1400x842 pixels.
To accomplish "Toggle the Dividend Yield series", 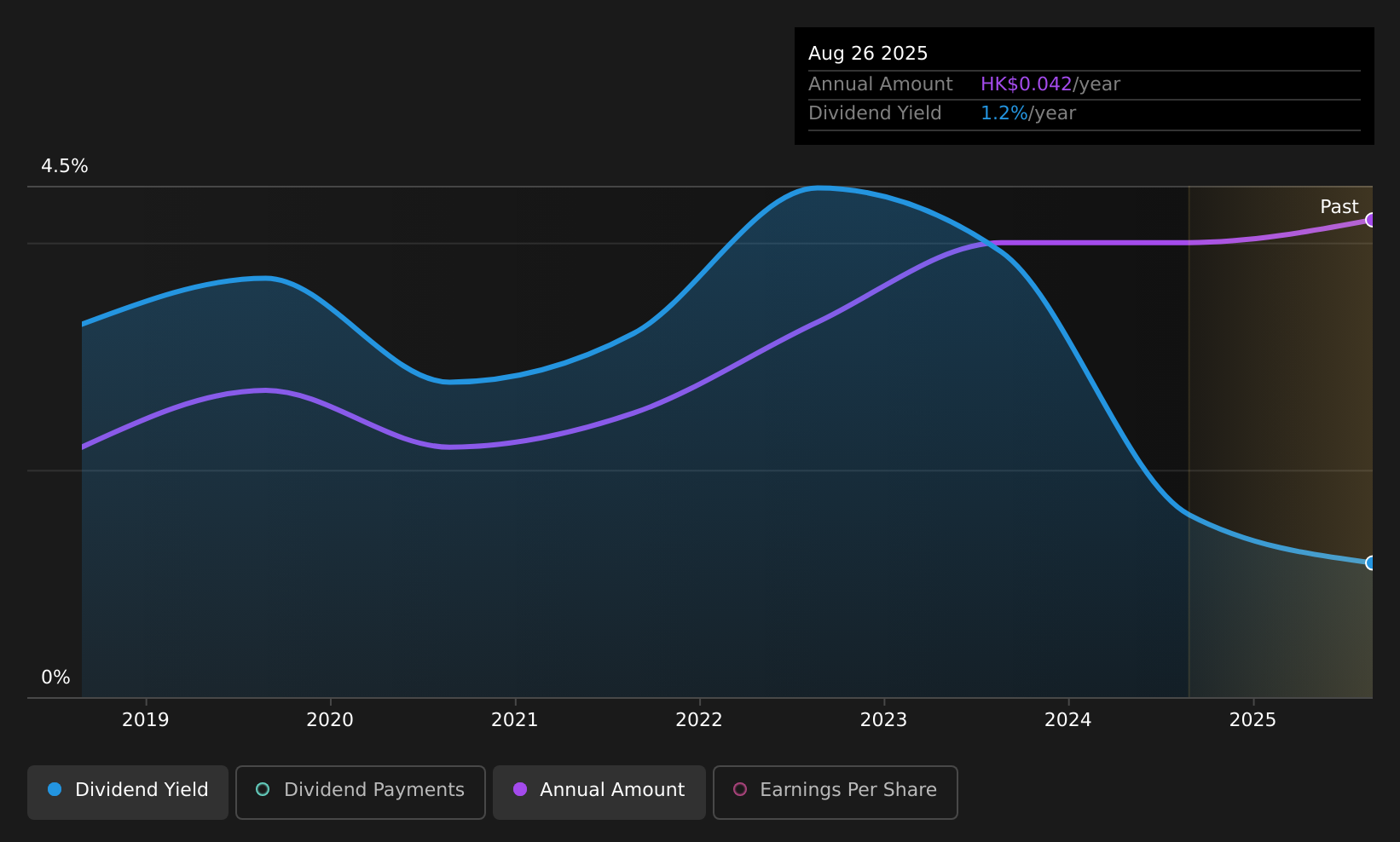I will coord(128,792).
